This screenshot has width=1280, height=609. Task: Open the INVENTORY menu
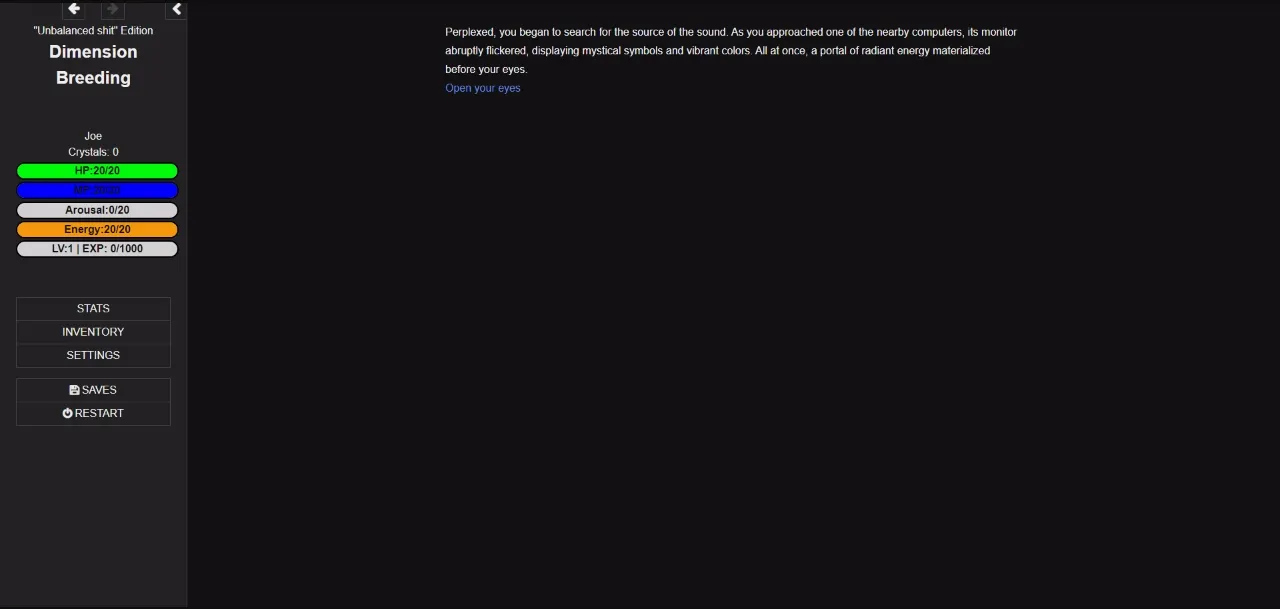pyautogui.click(x=93, y=332)
